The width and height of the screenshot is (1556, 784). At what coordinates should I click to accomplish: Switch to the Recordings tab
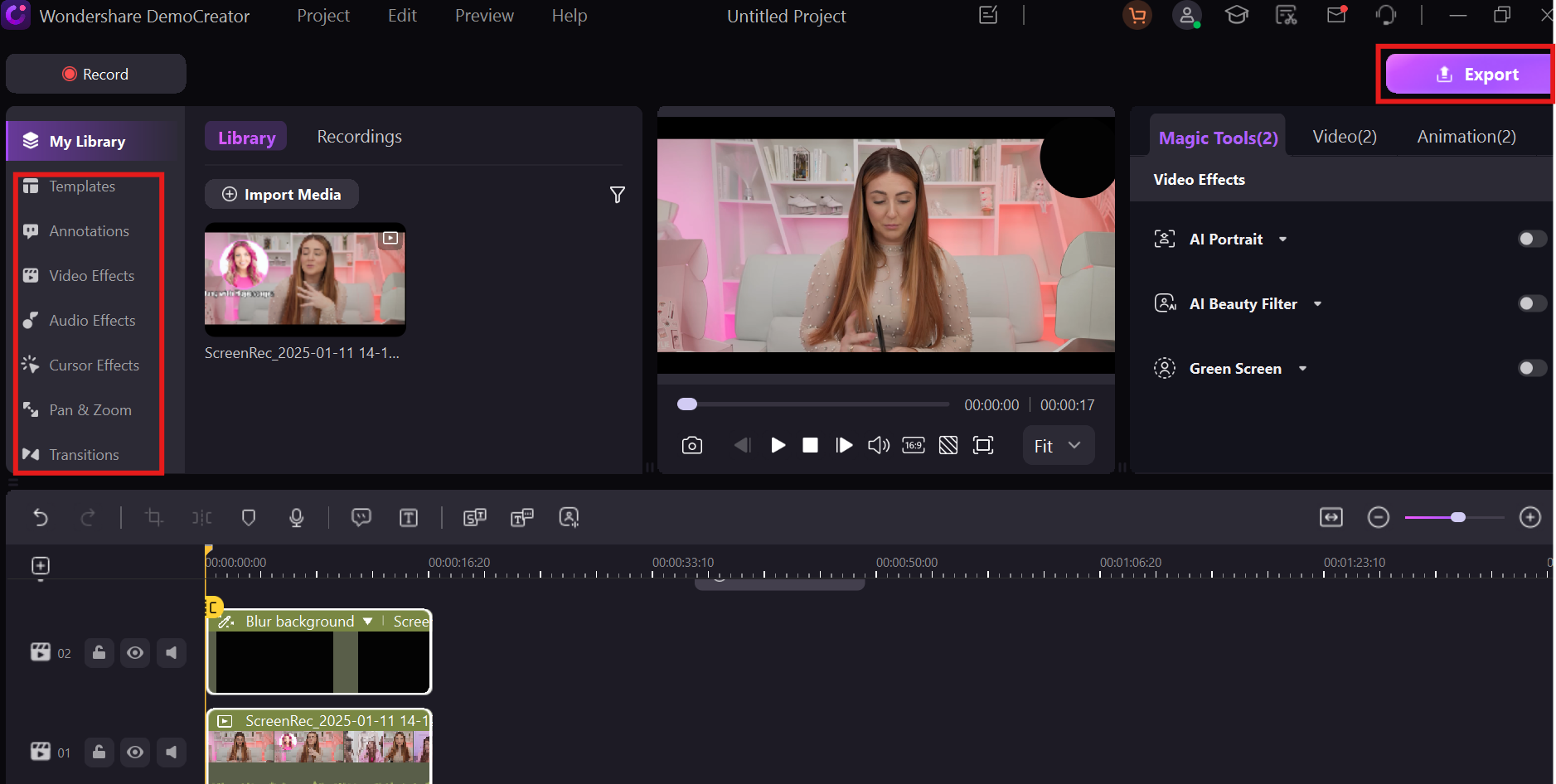click(x=359, y=136)
